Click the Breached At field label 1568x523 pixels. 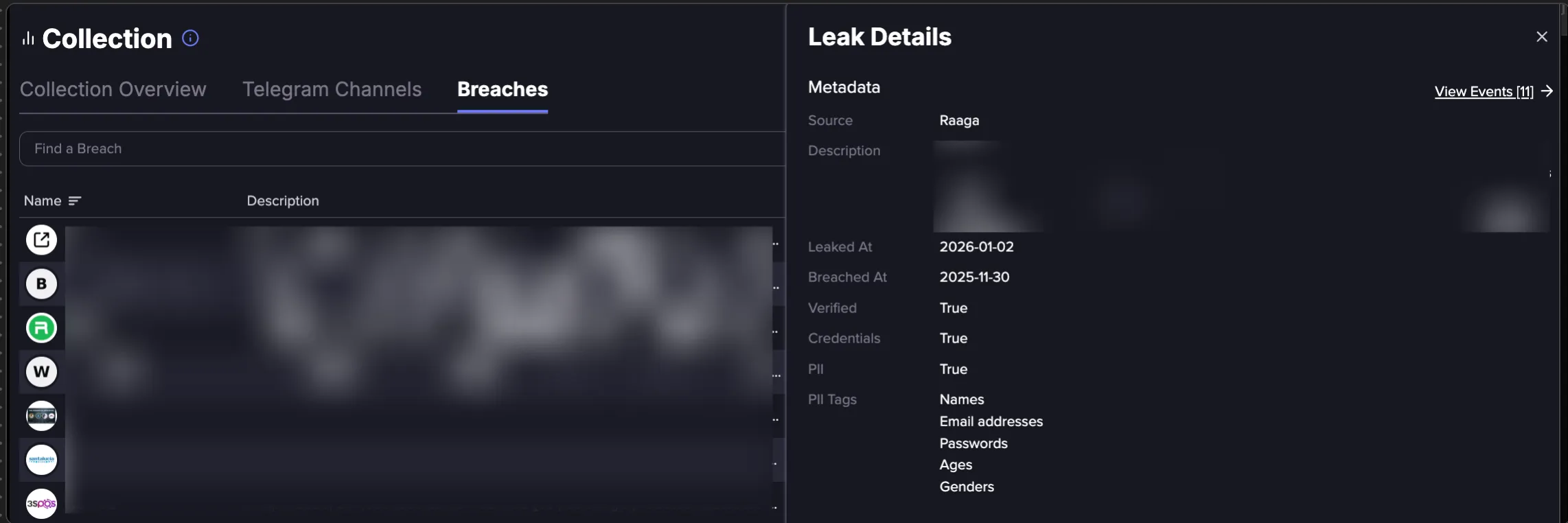click(x=847, y=277)
